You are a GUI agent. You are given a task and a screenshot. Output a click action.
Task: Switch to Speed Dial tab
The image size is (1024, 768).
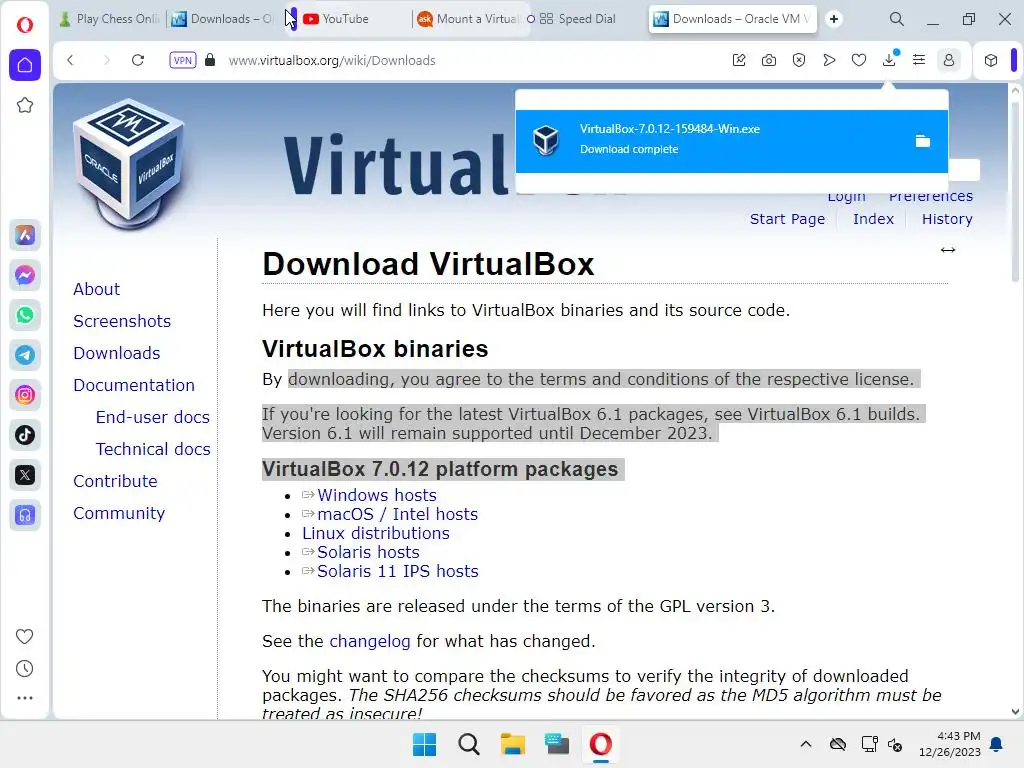[x=578, y=19]
